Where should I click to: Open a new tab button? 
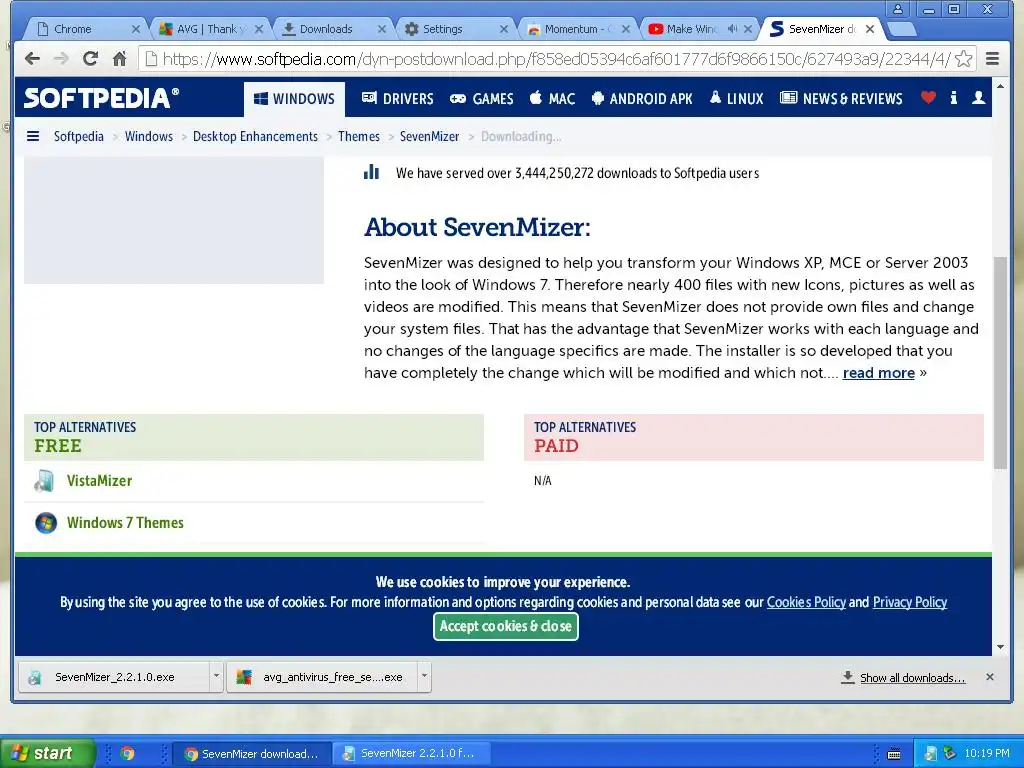903,29
